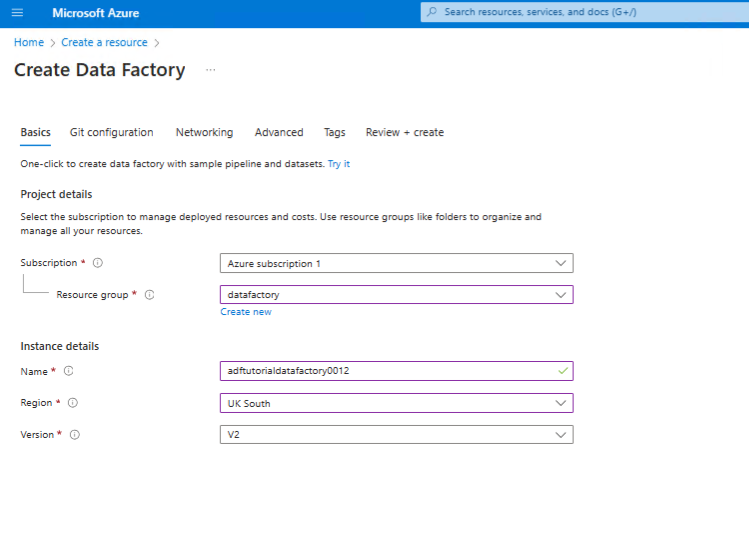
Task: Click the Home breadcrumb link
Action: click(x=29, y=43)
